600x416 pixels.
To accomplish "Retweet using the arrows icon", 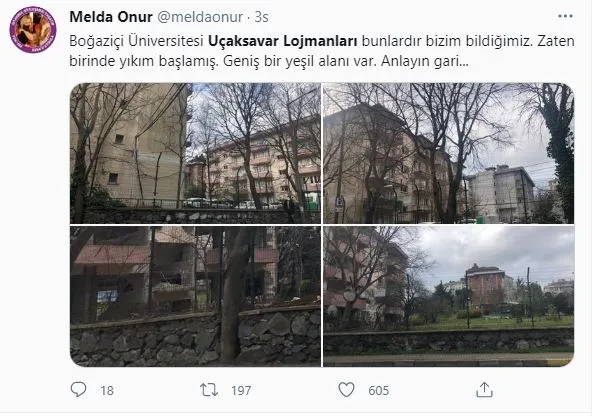I will coord(209,390).
